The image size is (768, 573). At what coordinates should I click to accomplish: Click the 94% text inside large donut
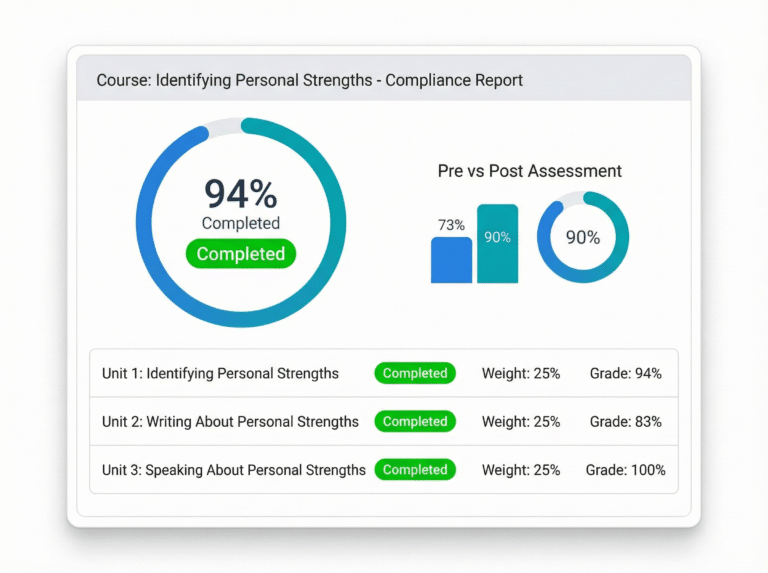click(240, 193)
